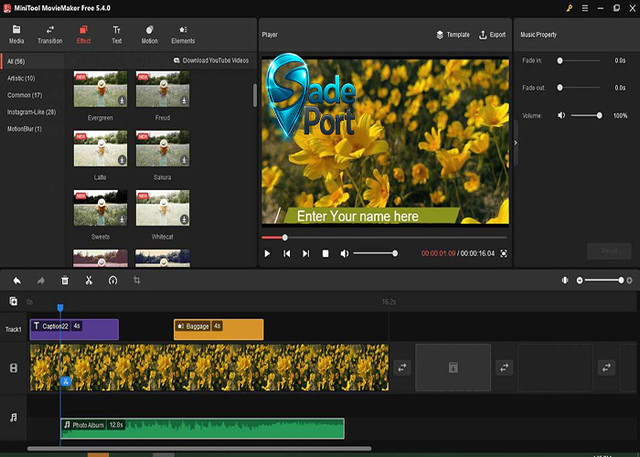Open the speed control icon
This screenshot has width=640, height=457.
click(x=113, y=280)
